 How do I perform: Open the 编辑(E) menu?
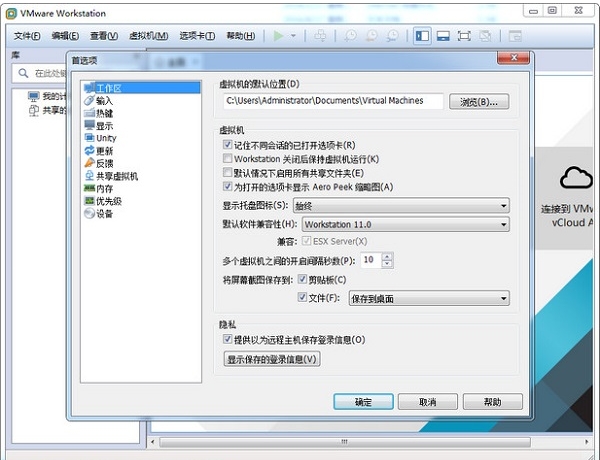coord(65,36)
